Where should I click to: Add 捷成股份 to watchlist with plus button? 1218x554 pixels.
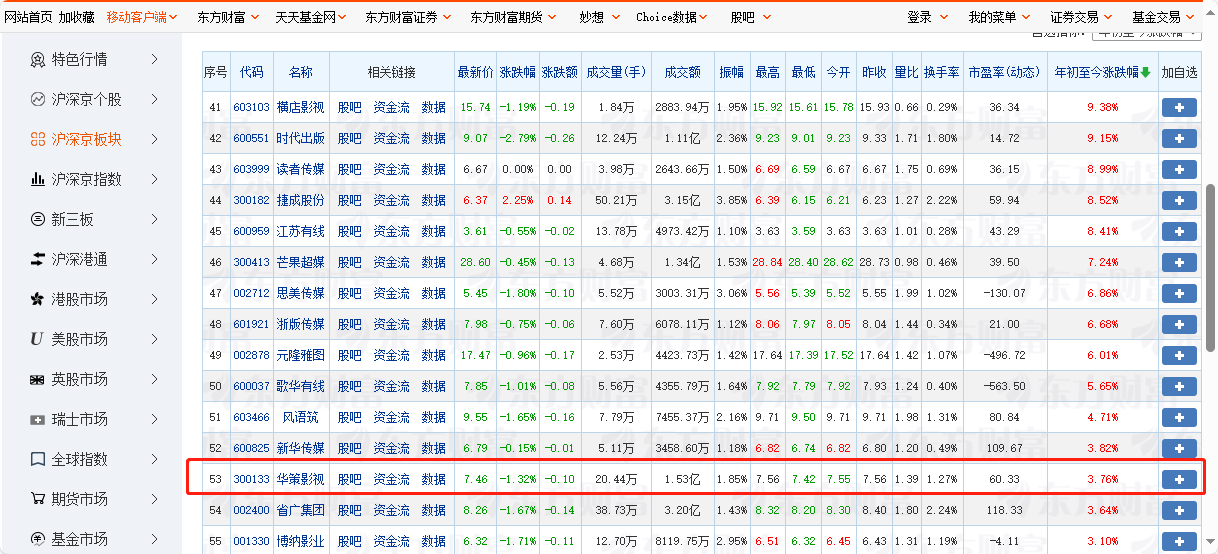(x=1179, y=201)
